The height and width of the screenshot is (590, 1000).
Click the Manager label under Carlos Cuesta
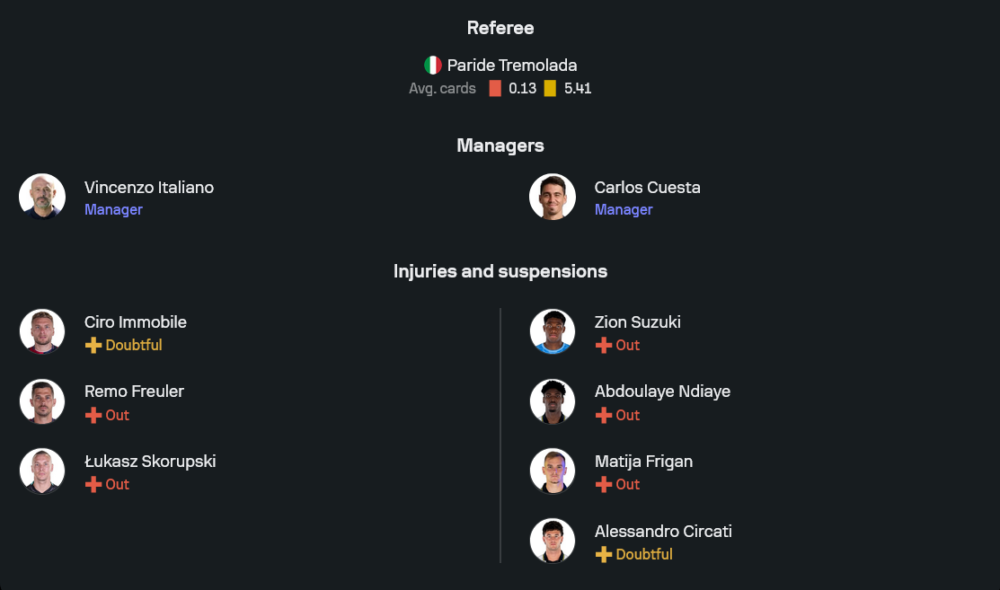click(x=623, y=210)
